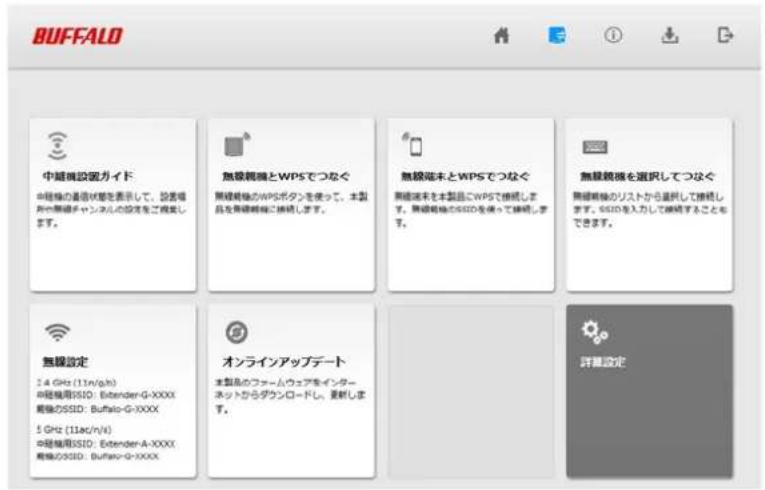The height and width of the screenshot is (490, 765).
Task: Click the smartphone WPS icon
Action: click(x=413, y=144)
